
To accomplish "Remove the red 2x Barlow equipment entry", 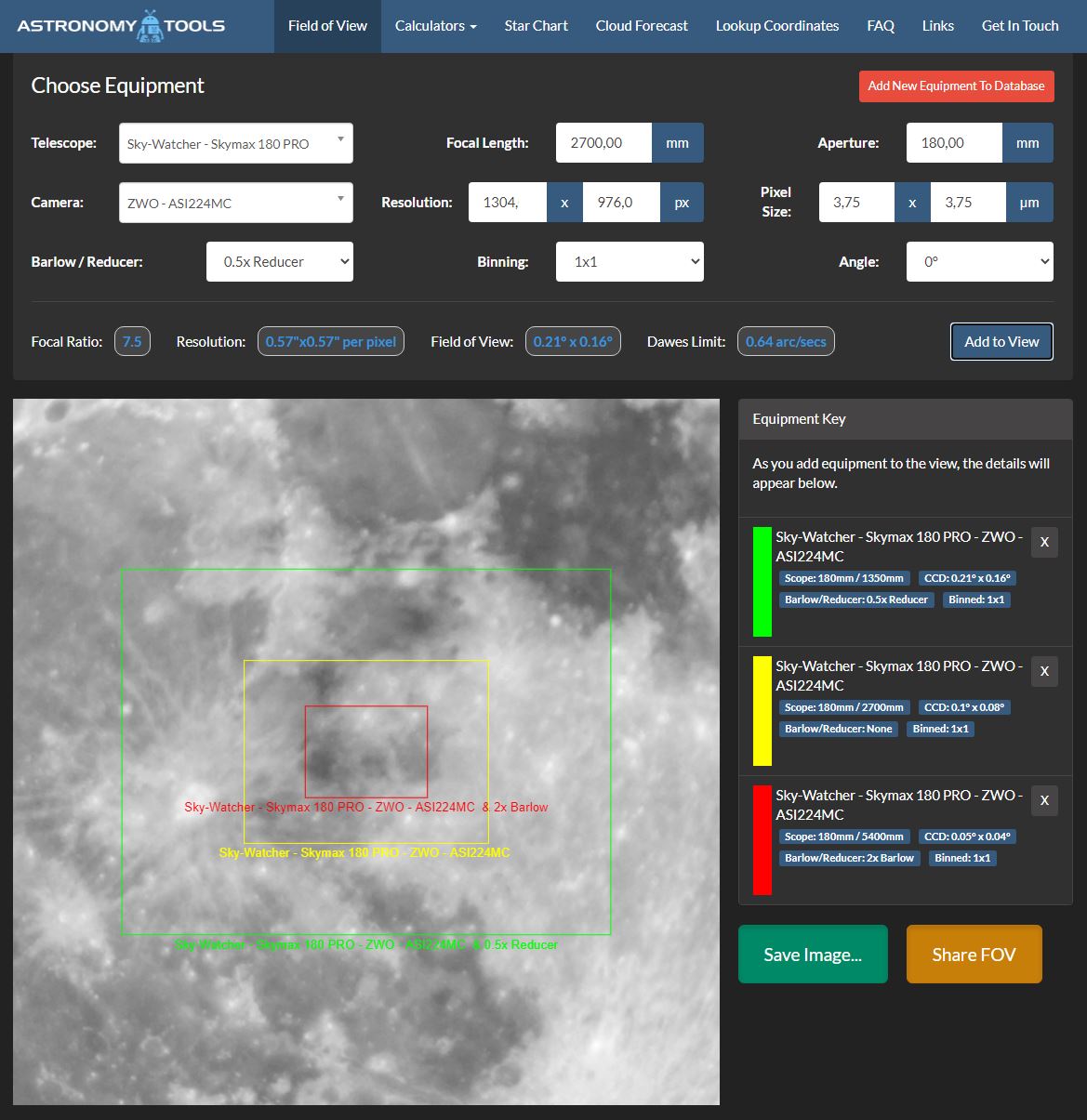I will (x=1044, y=800).
